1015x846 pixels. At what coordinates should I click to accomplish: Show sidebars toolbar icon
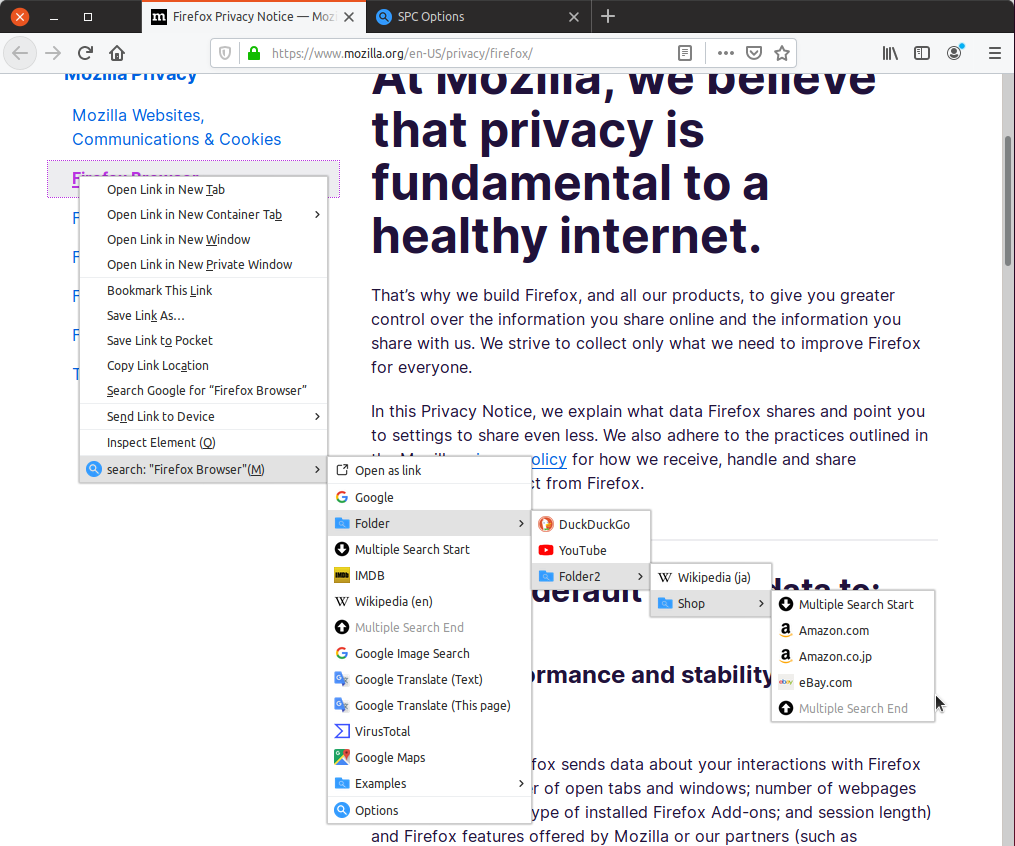pyautogui.click(x=922, y=53)
